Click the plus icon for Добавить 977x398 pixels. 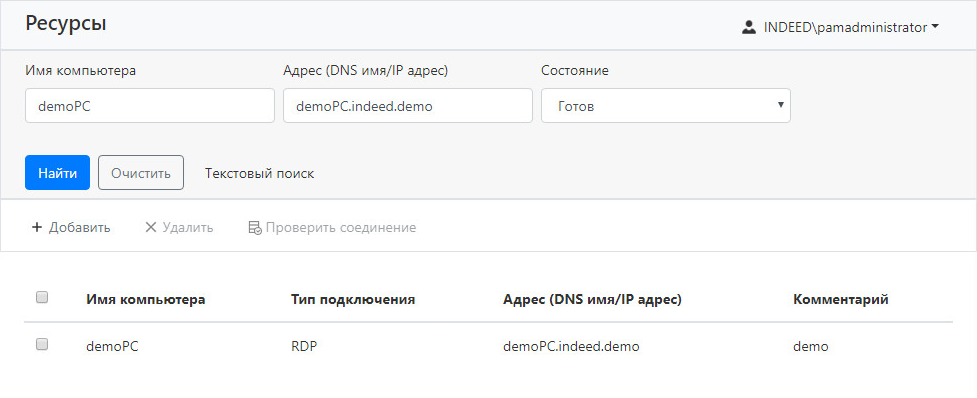click(x=37, y=227)
